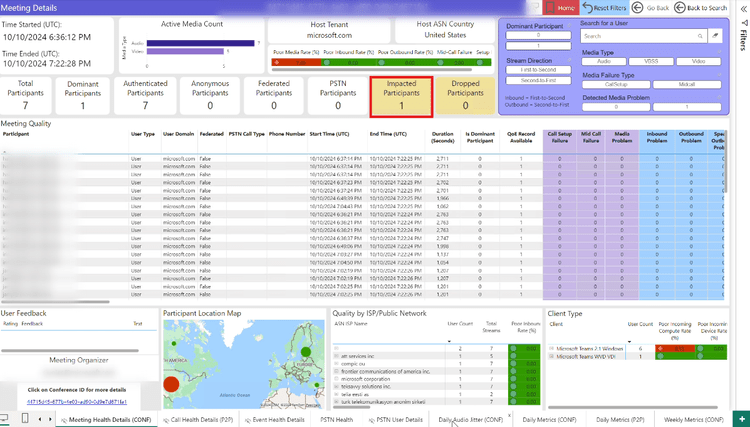Select the Impacted Participants card
This screenshot has height=427, width=750.
[401, 92]
